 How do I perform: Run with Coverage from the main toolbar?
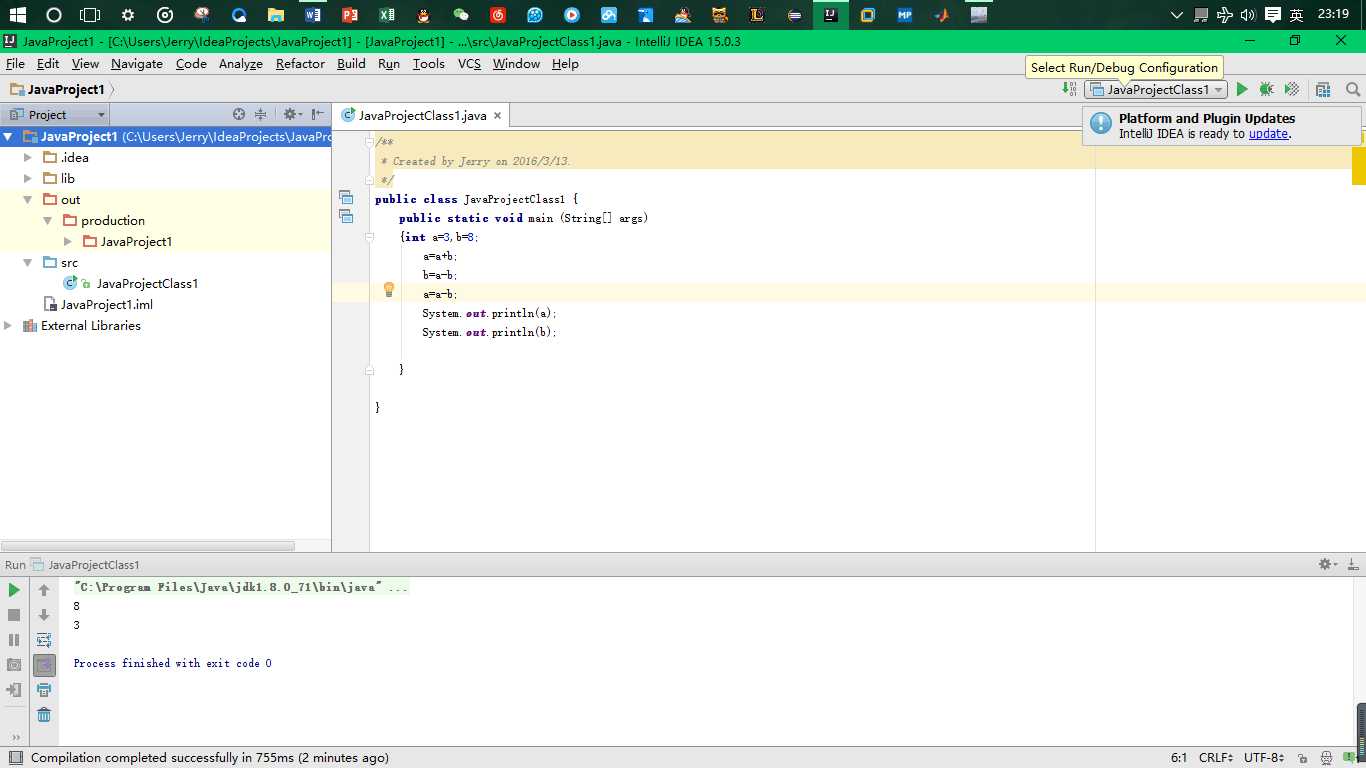[1292, 89]
